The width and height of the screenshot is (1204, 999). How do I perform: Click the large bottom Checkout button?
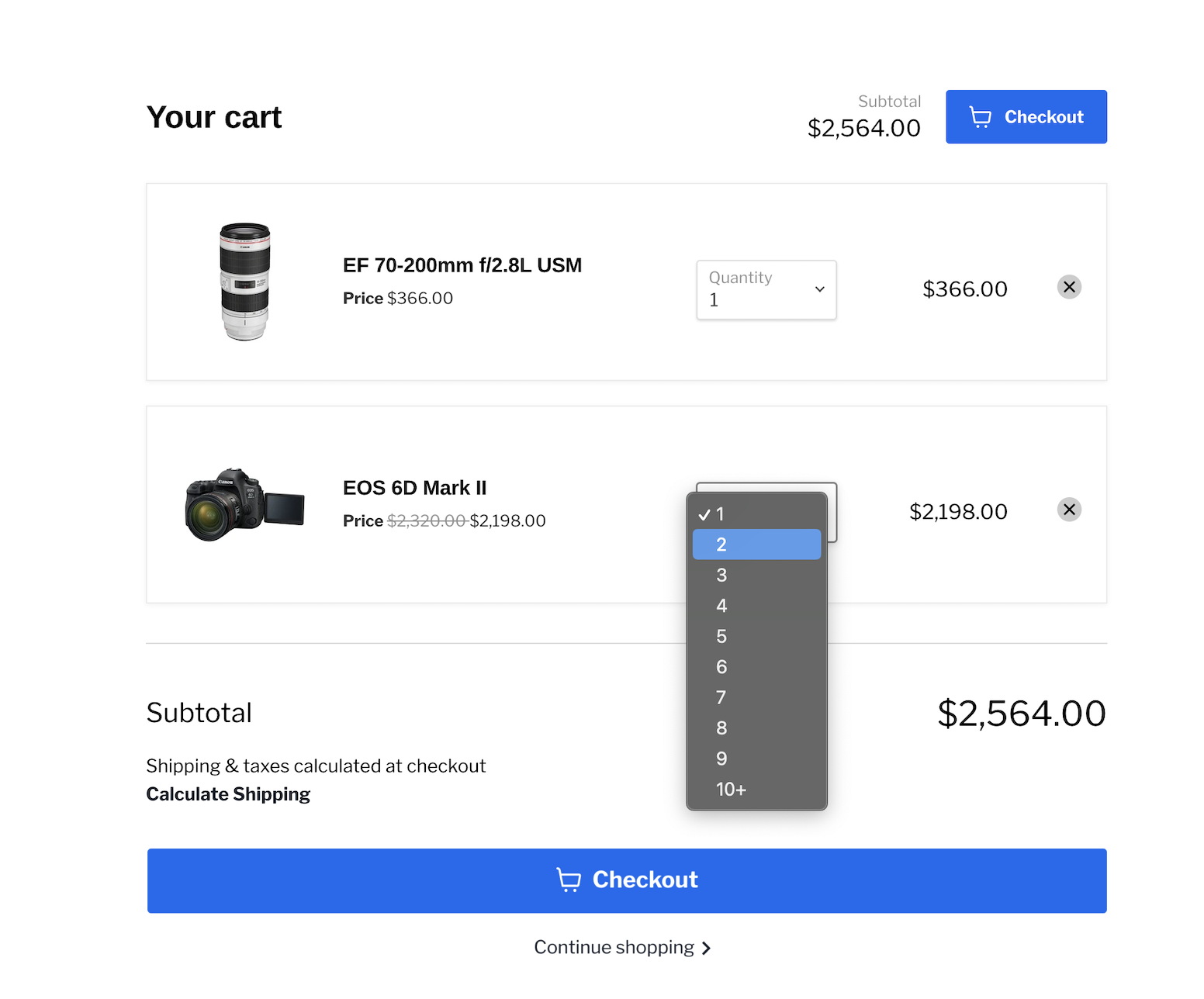pyautogui.click(x=627, y=880)
